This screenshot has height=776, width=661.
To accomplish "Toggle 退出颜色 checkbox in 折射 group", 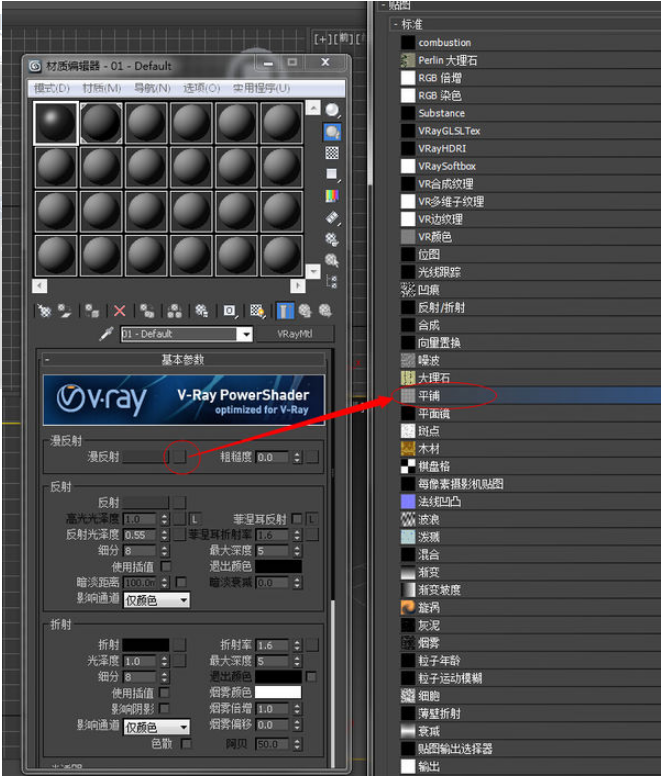I will 311,676.
